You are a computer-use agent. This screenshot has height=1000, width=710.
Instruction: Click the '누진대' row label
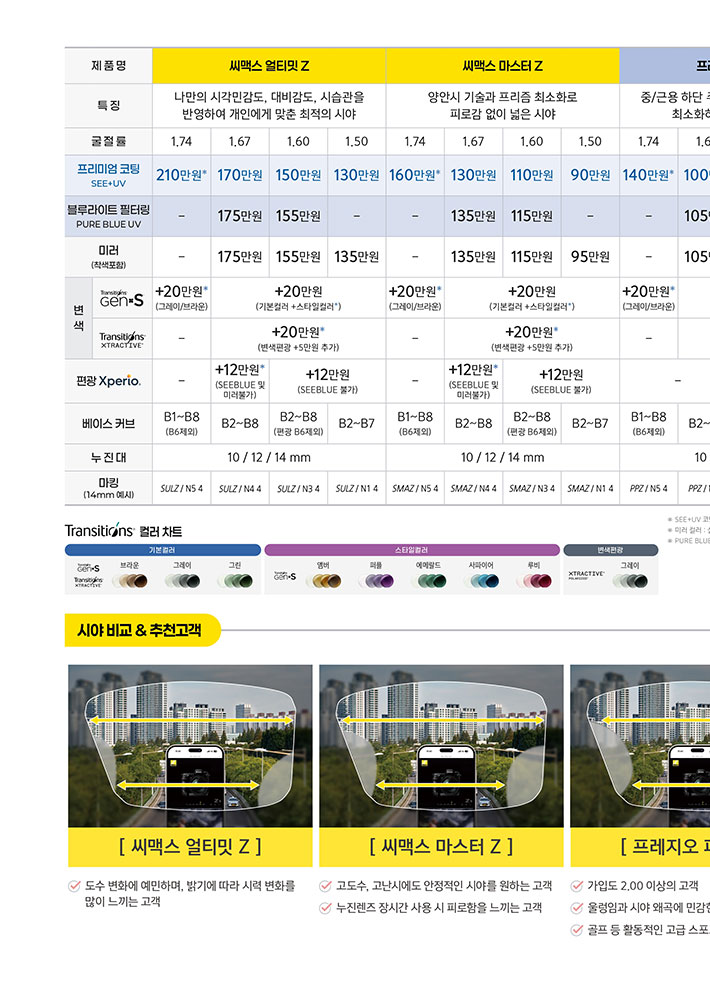108,457
